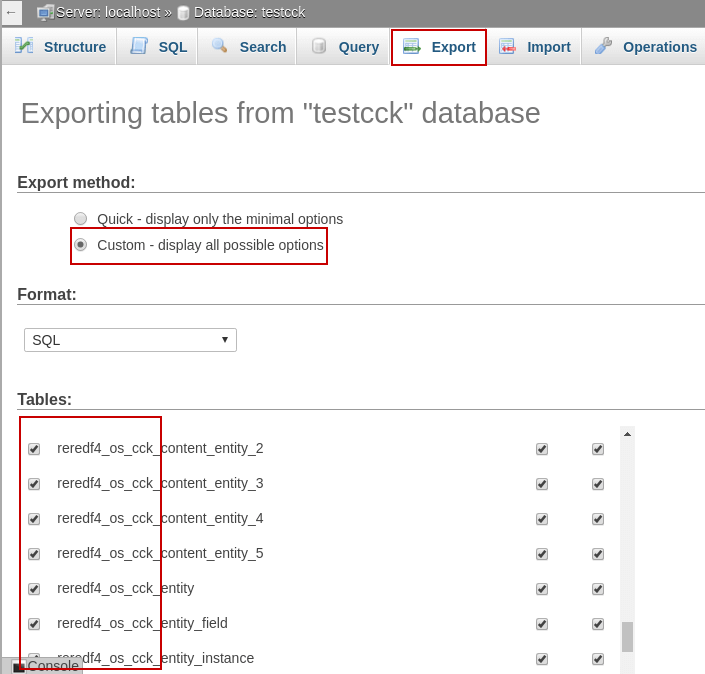705x674 pixels.
Task: Select the Quick export method radio
Action: point(81,219)
